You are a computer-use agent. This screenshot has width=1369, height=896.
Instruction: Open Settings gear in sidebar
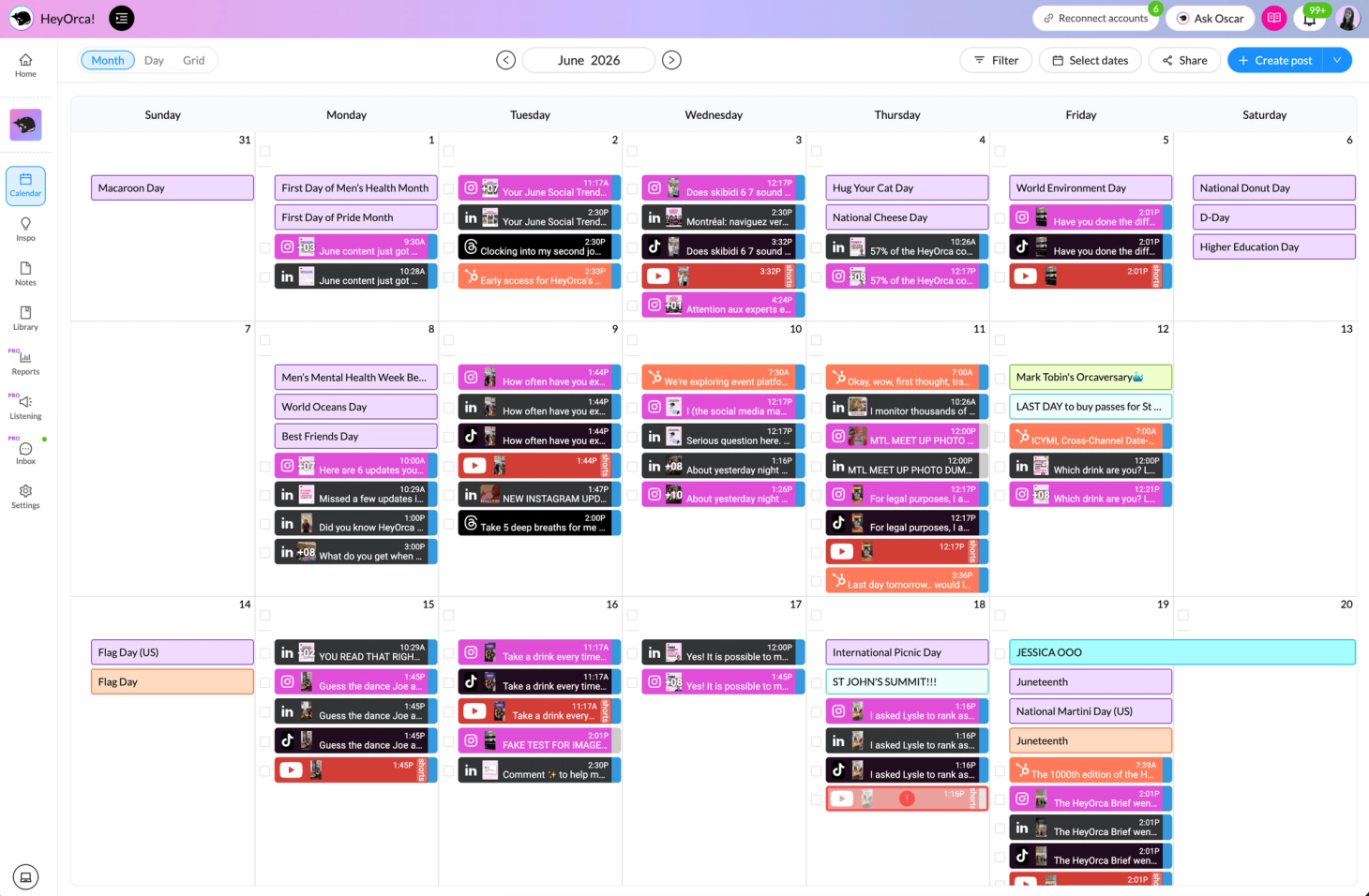(25, 497)
